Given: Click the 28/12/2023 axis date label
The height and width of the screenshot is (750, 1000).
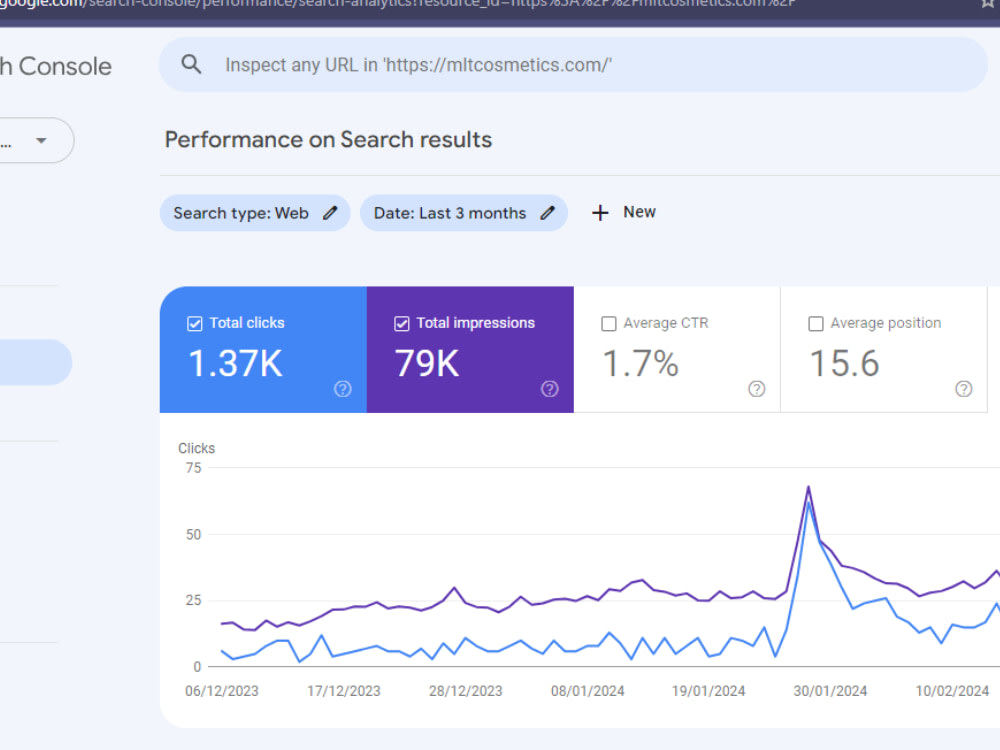Looking at the screenshot, I should [466, 691].
